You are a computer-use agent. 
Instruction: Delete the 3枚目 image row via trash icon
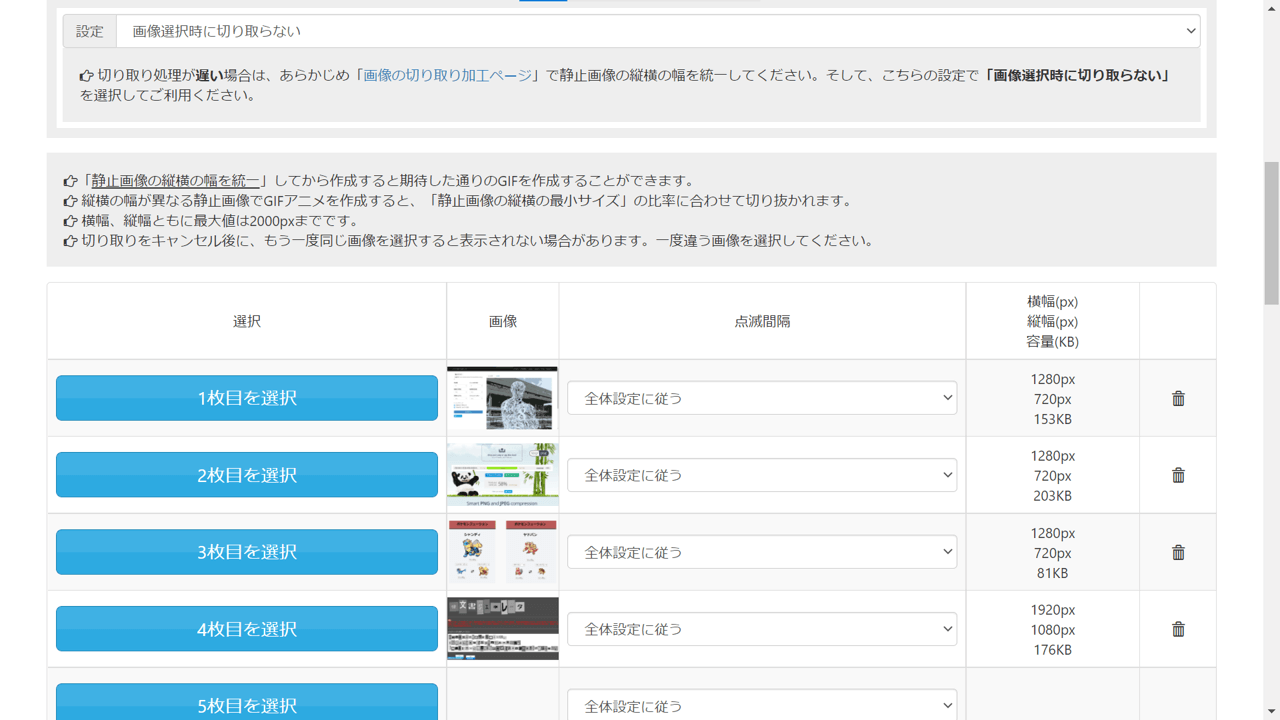1178,552
